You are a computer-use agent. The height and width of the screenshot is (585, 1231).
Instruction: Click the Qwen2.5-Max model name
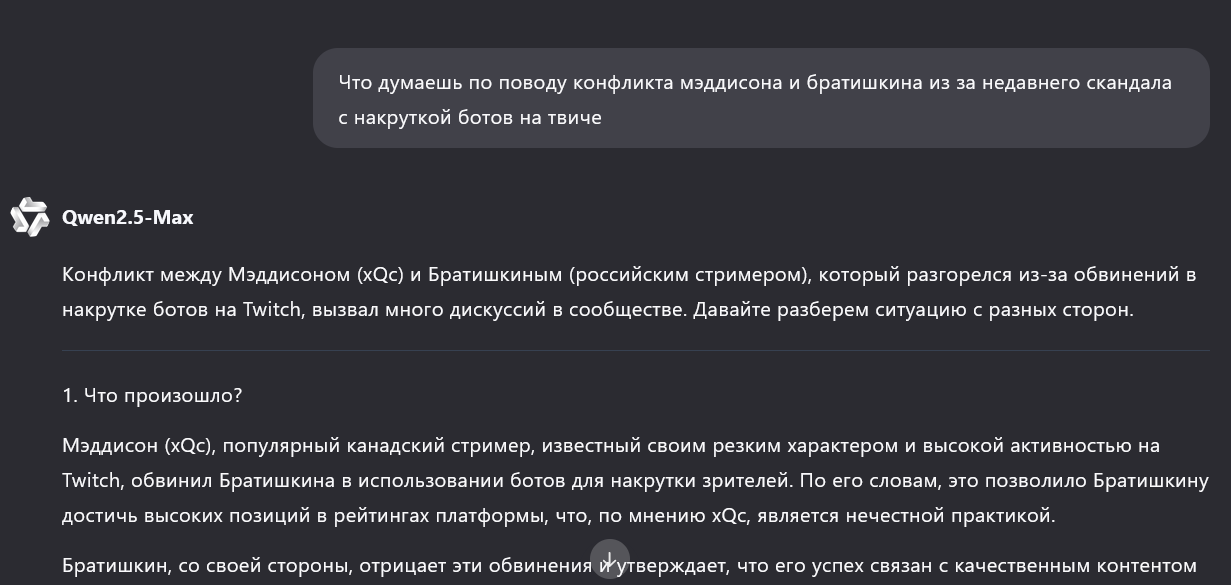point(127,217)
